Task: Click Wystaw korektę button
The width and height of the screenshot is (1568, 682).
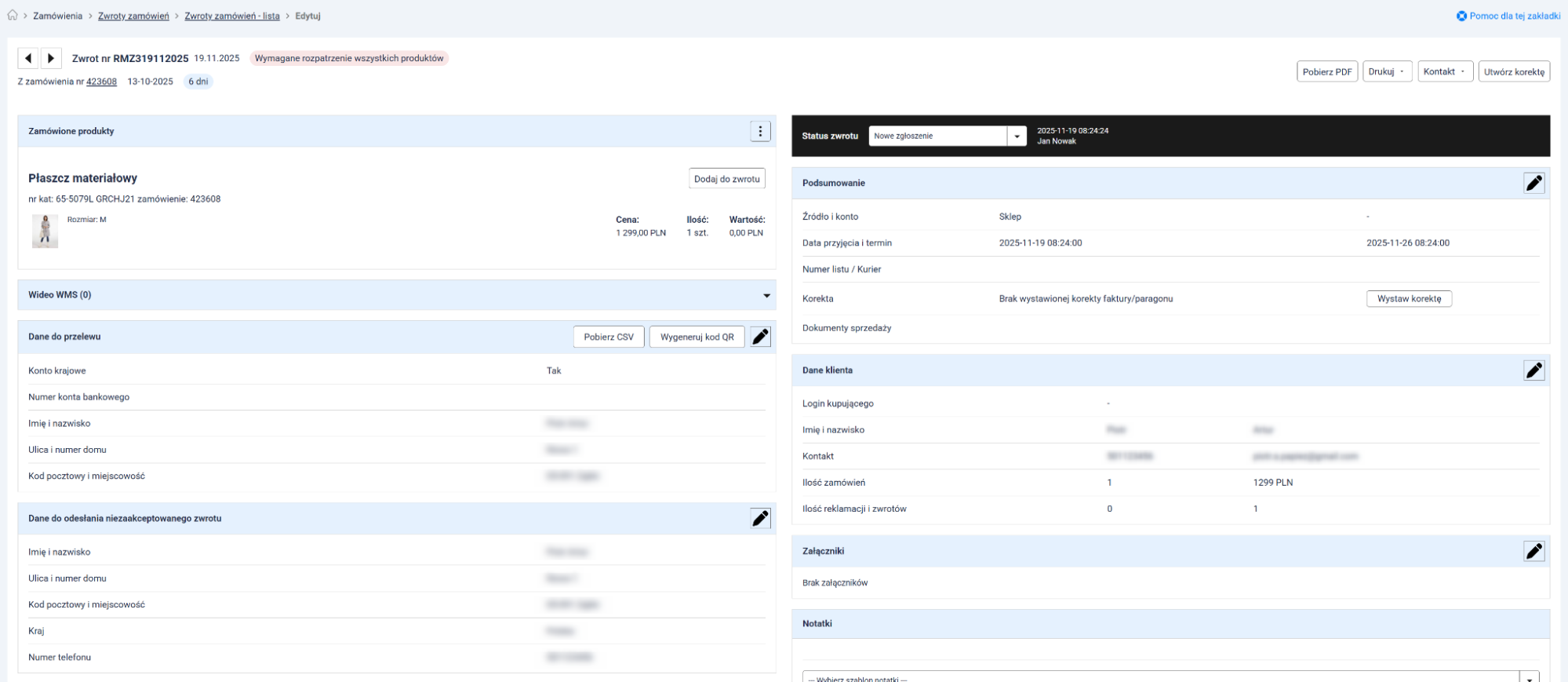Action: [1408, 299]
